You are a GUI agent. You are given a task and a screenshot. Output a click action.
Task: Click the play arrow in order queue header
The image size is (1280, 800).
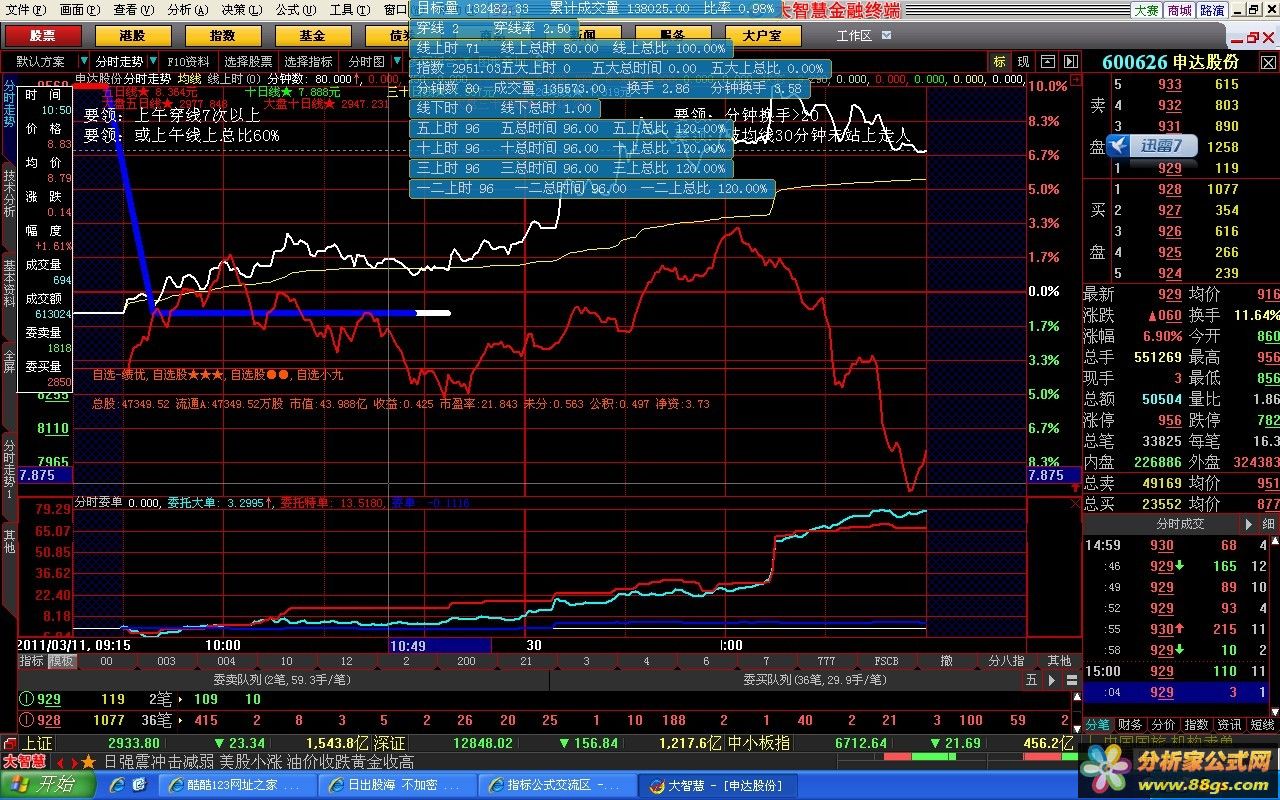click(x=1051, y=680)
